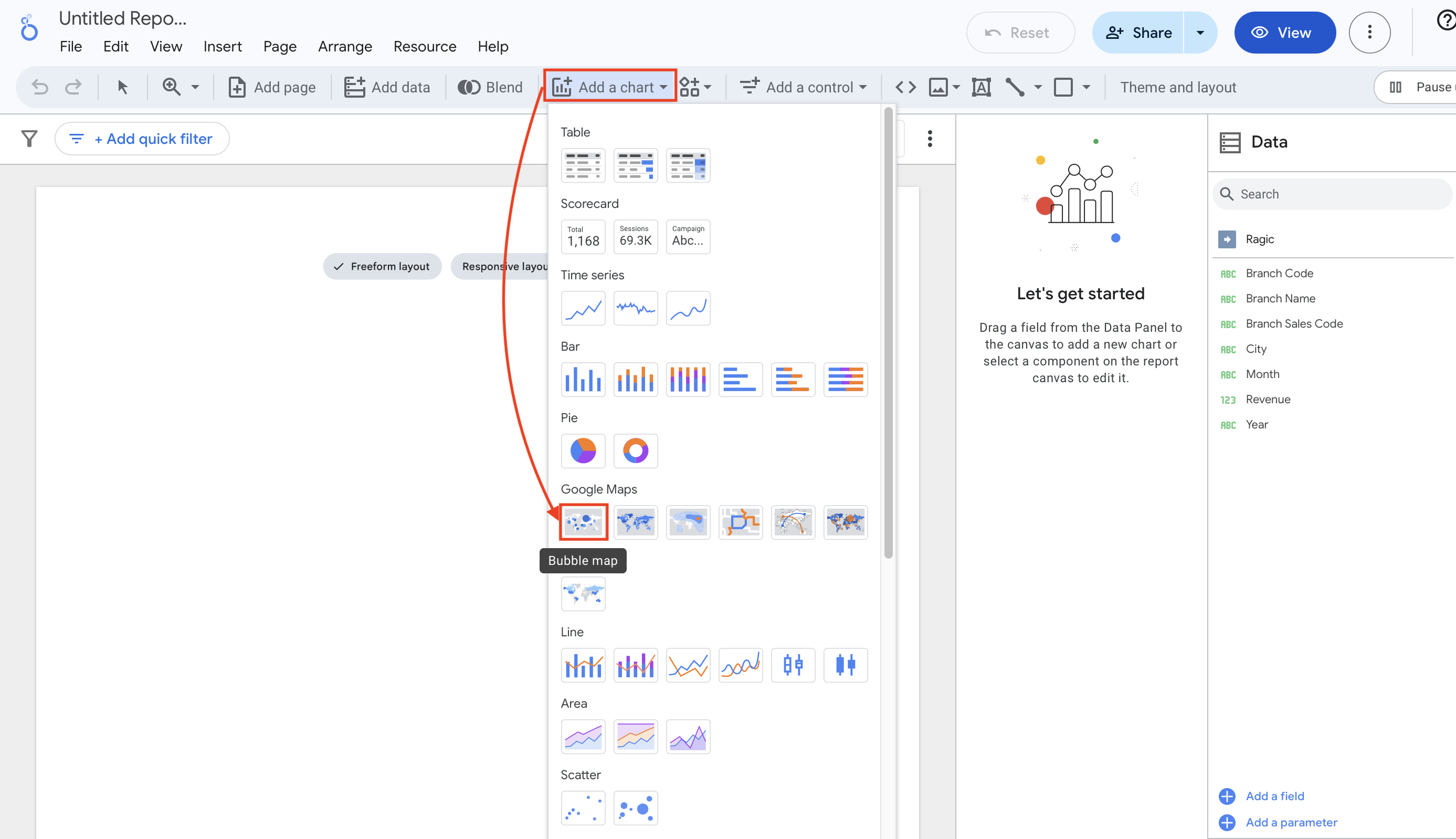Click the chart menu vertical scrollbar

pos(888,333)
